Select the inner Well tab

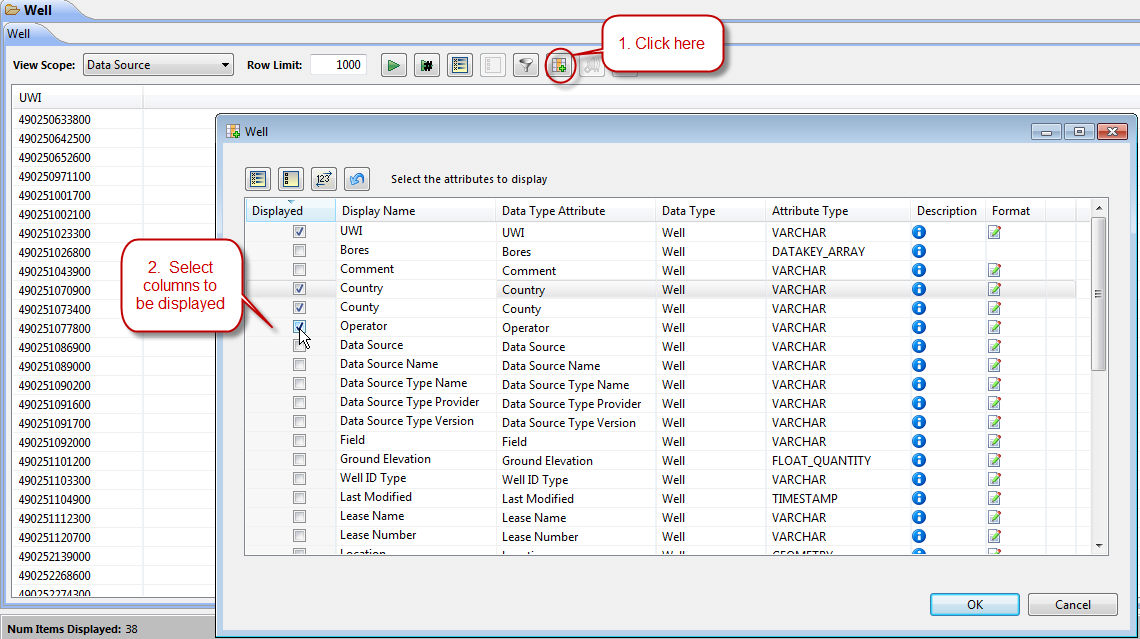(19, 33)
